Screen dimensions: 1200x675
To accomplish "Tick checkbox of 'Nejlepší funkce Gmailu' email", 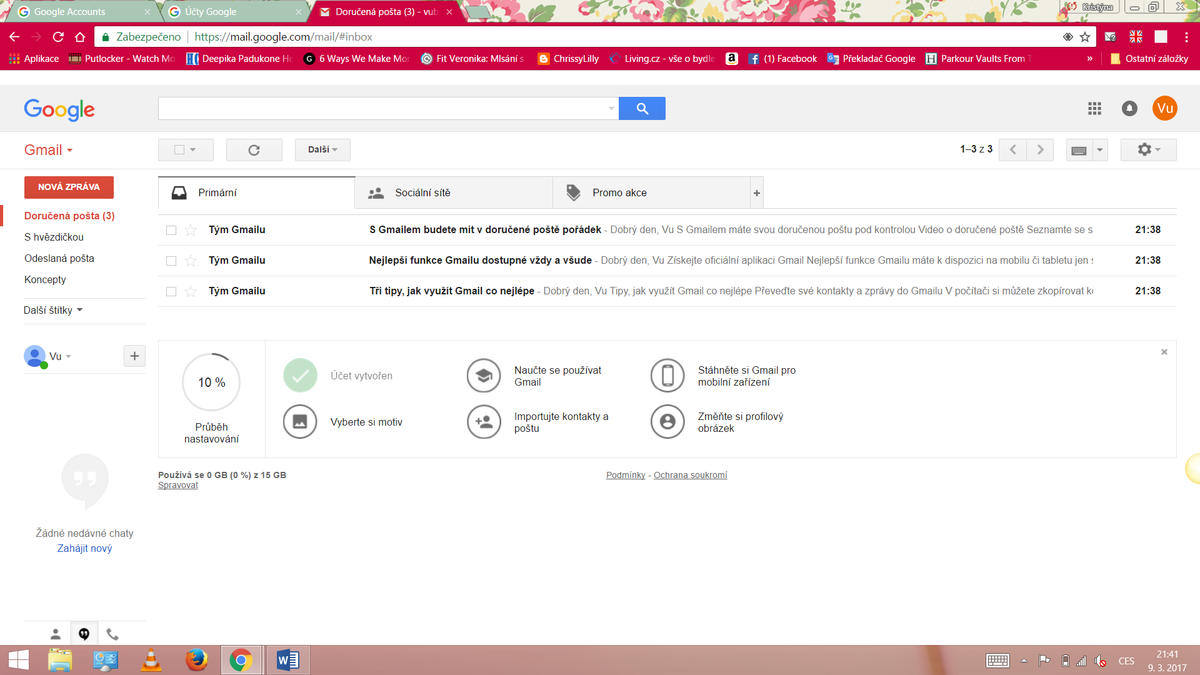I will pos(171,261).
